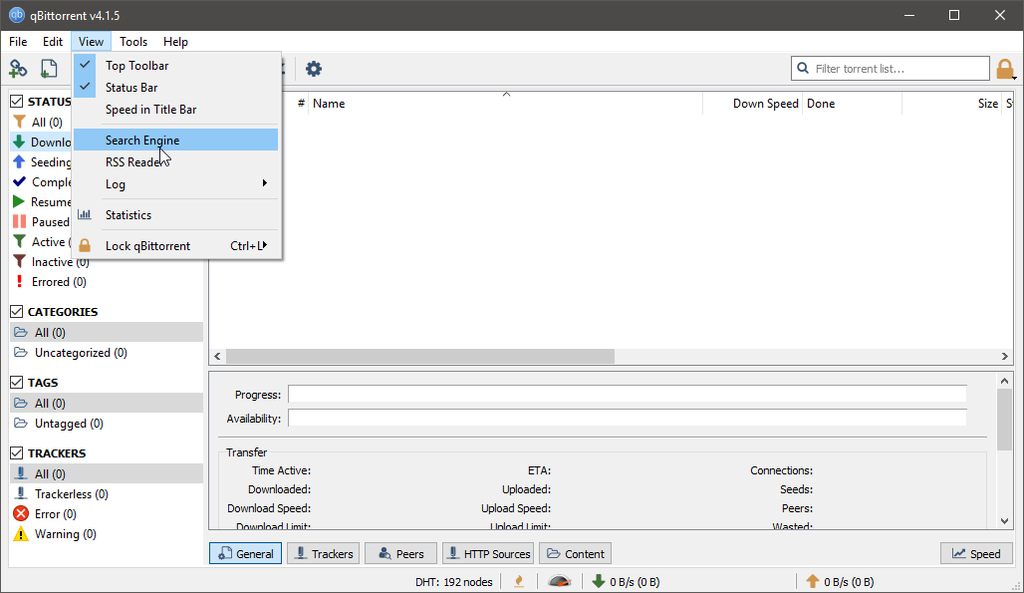Switch to the Peers tab
Image resolution: width=1024 pixels, height=593 pixels.
pos(400,552)
